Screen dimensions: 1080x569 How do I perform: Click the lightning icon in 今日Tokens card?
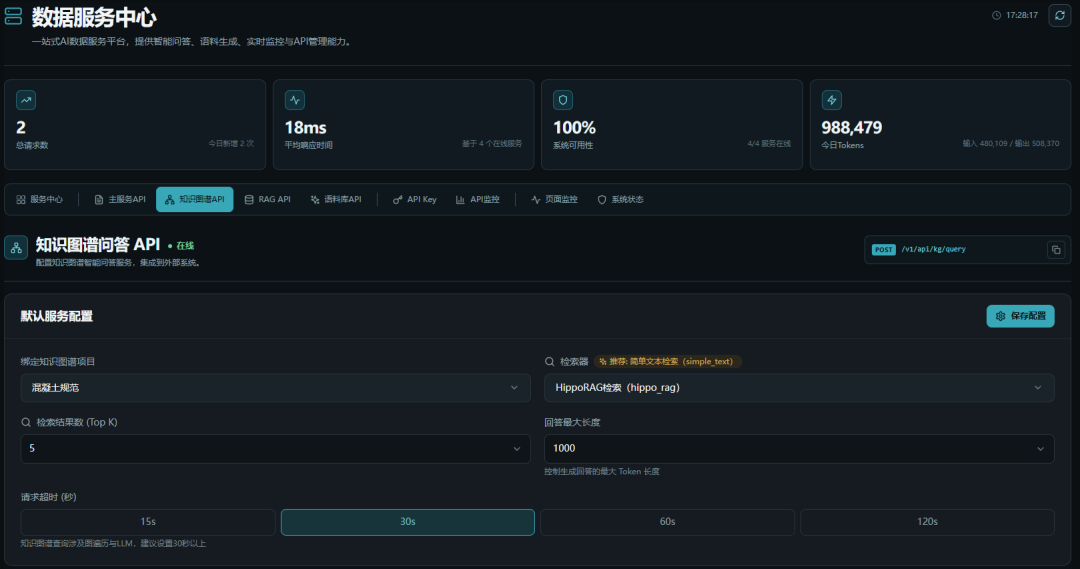pyautogui.click(x=831, y=100)
